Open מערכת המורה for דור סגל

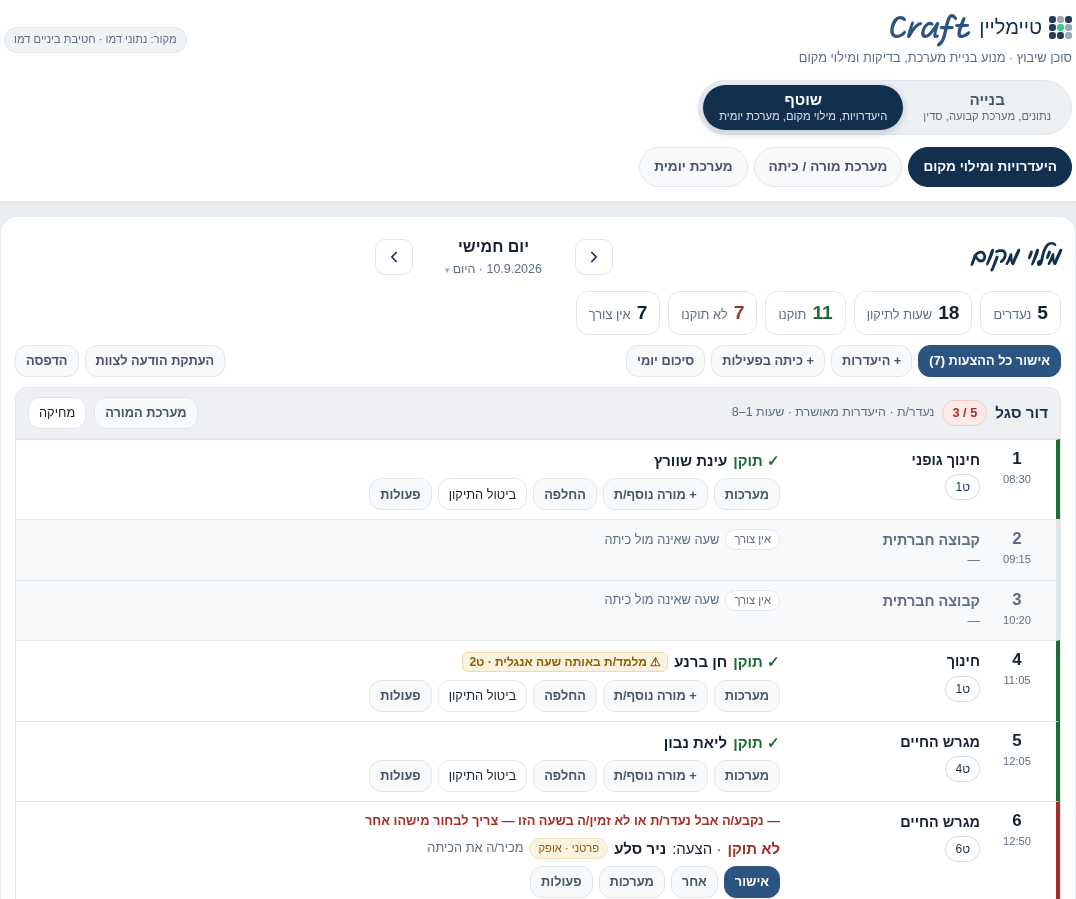tap(145, 413)
